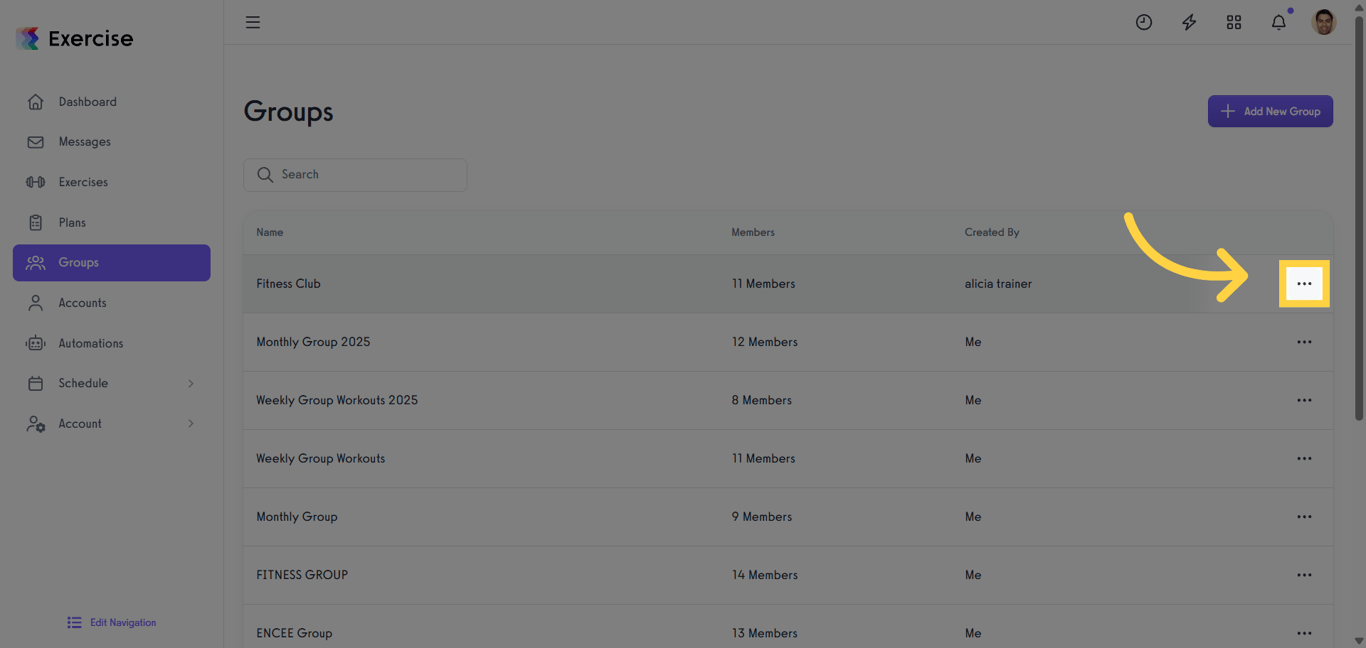Image resolution: width=1366 pixels, height=648 pixels.
Task: Expand the Account sidebar submenu
Action: 191,424
